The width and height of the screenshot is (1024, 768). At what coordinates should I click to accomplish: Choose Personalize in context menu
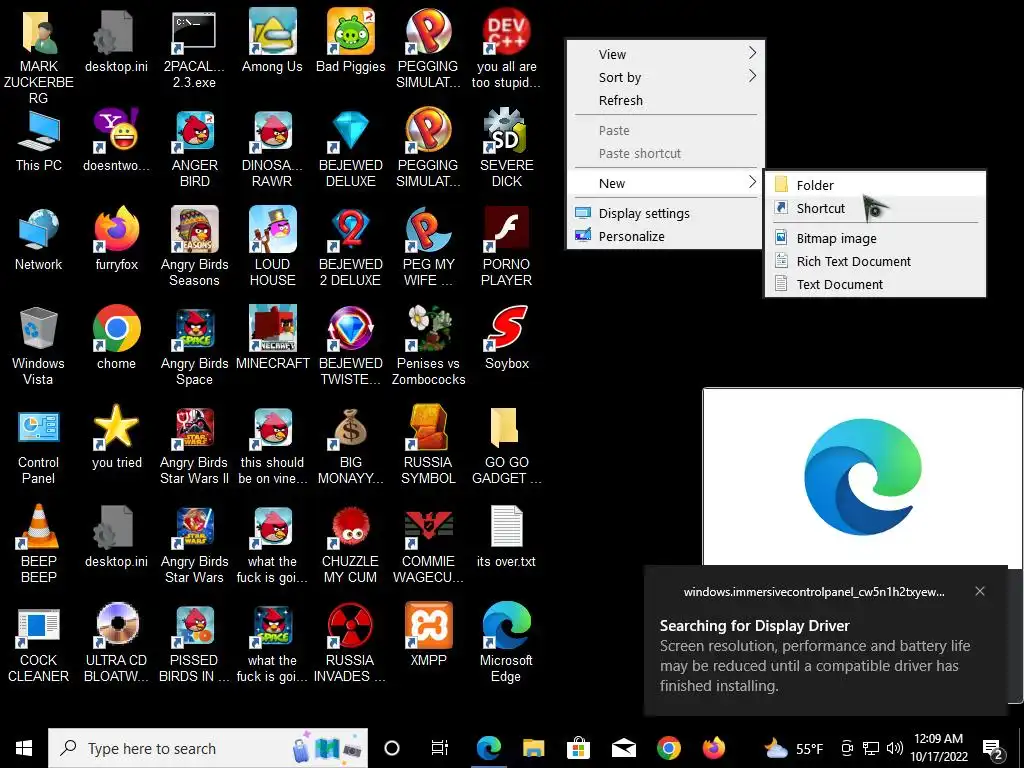pos(665,236)
